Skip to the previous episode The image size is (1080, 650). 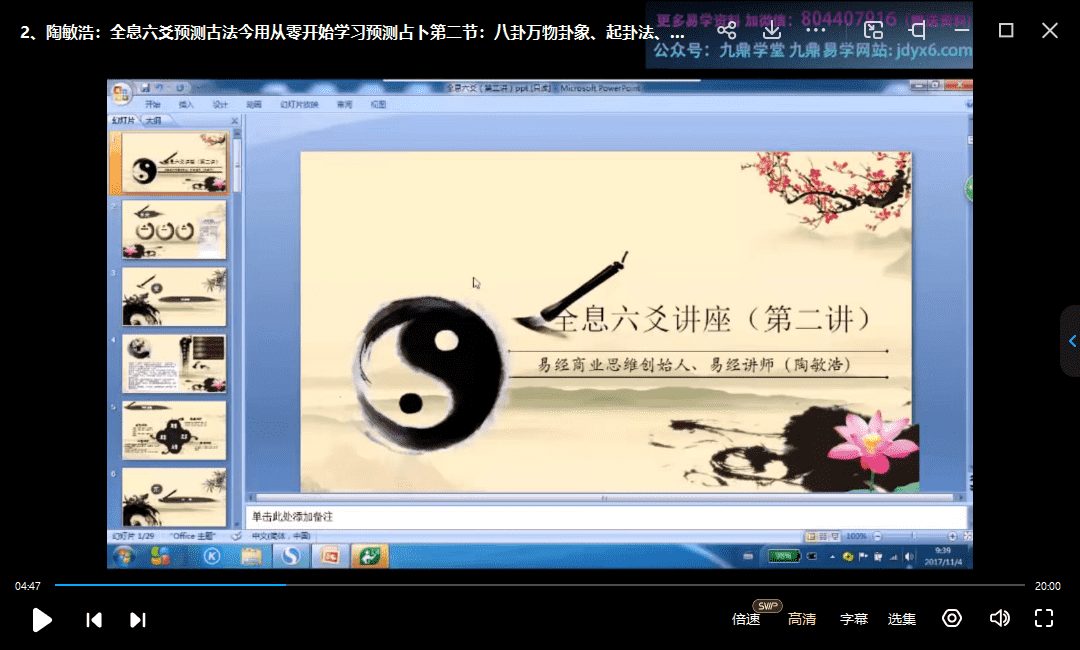(x=94, y=620)
